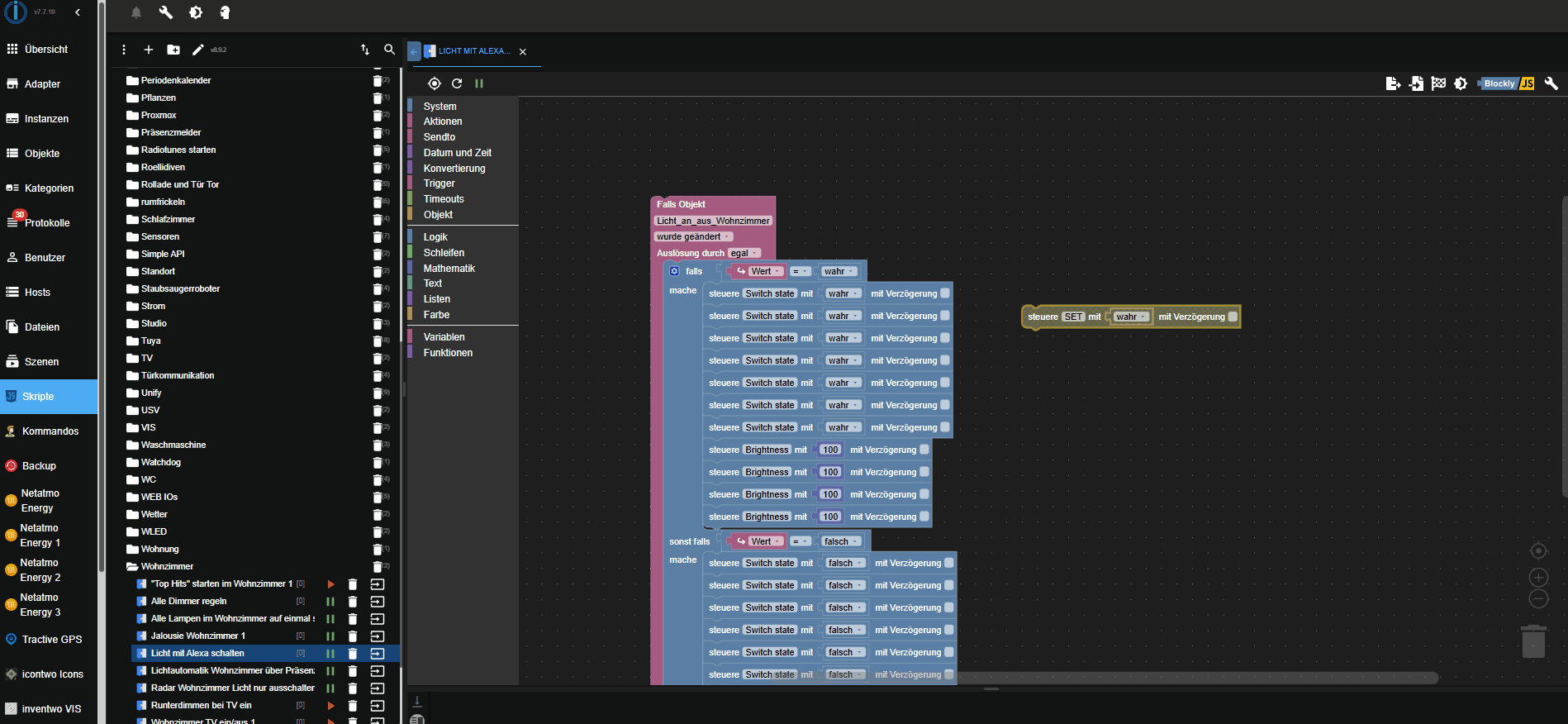Click the Blockly to JS conversion button
Viewport: 1568px width, 724px height.
[1508, 83]
